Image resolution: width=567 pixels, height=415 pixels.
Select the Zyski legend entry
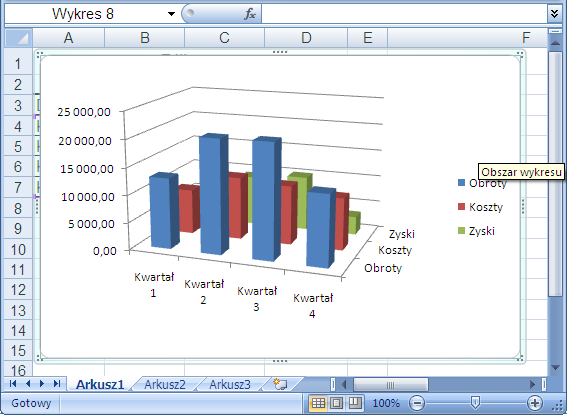[476, 231]
